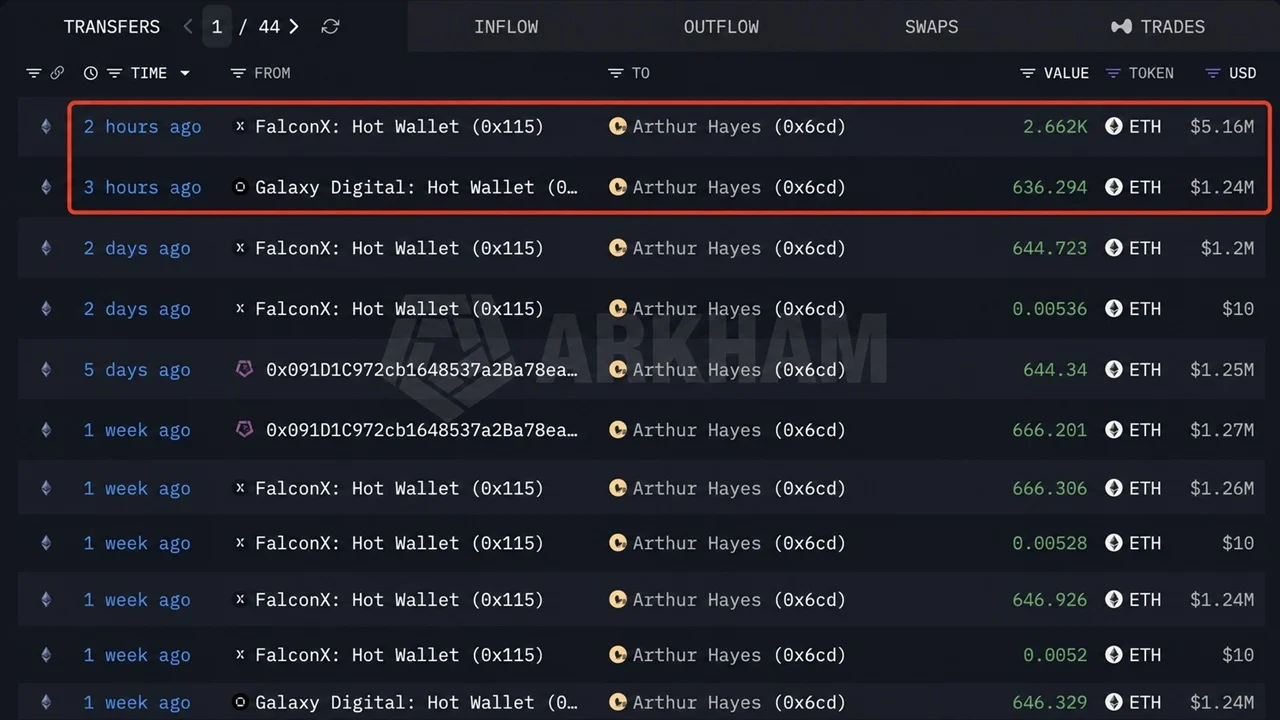This screenshot has height=720, width=1280.
Task: Click ETH token icon on 636.294 row
Action: (x=1114, y=187)
